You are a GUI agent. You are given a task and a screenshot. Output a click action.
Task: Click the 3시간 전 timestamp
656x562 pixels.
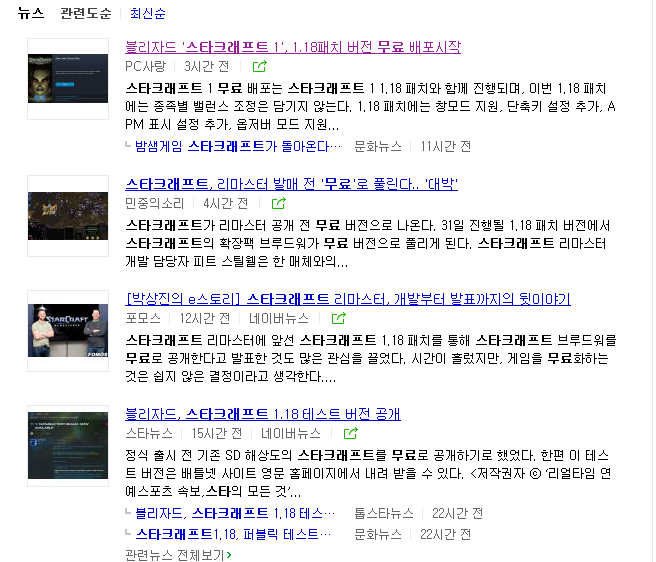[x=207, y=66]
